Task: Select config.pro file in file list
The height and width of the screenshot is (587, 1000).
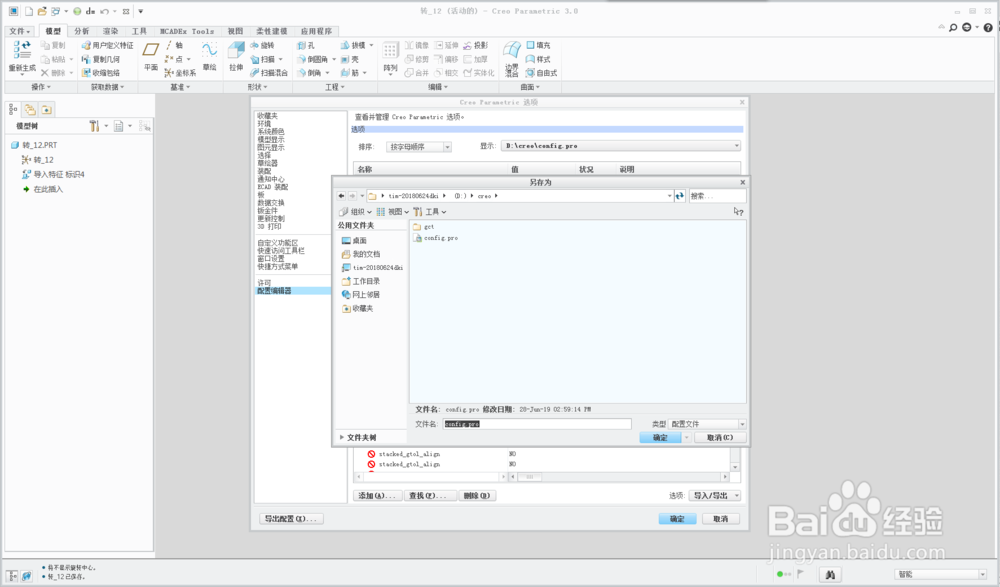Action: tap(436, 238)
